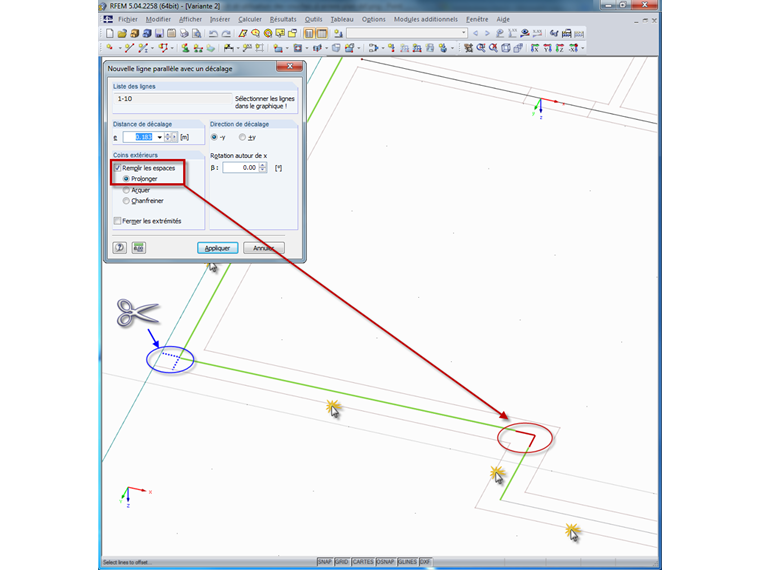760x570 pixels.
Task: Click the view in -X direction icon
Action: (x=573, y=48)
